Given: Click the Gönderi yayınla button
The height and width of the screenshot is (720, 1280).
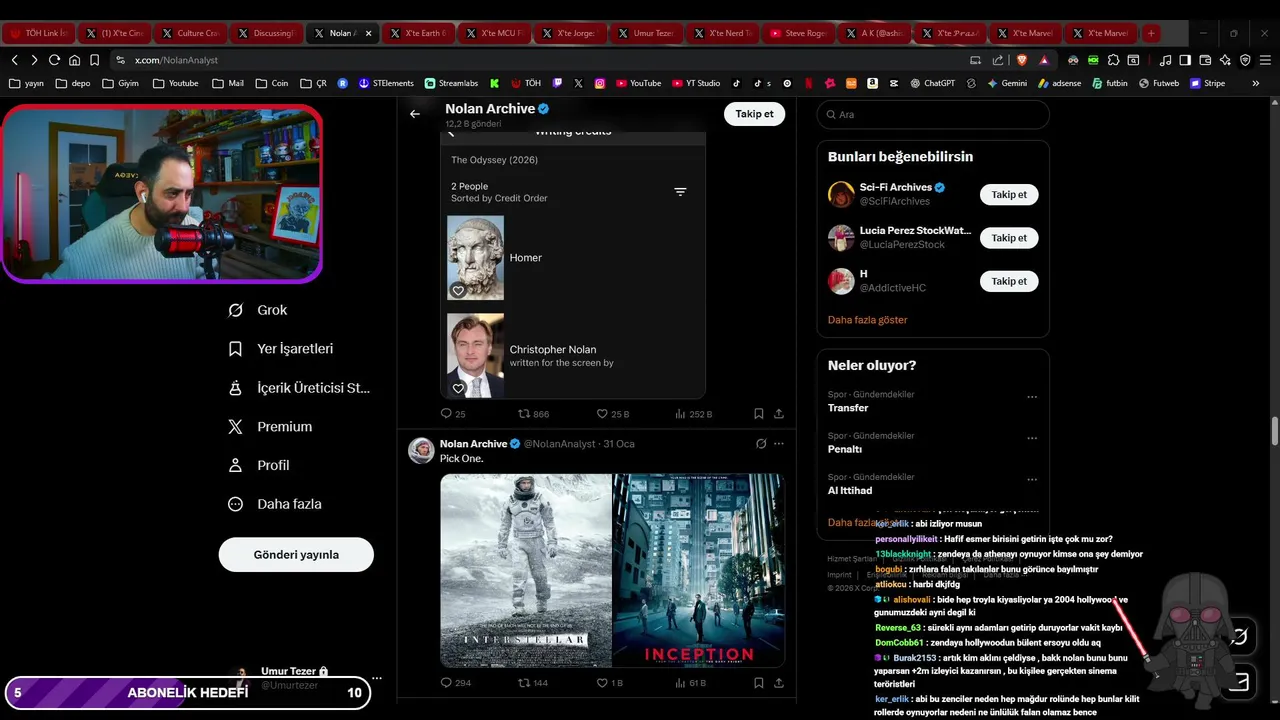Looking at the screenshot, I should [x=296, y=555].
